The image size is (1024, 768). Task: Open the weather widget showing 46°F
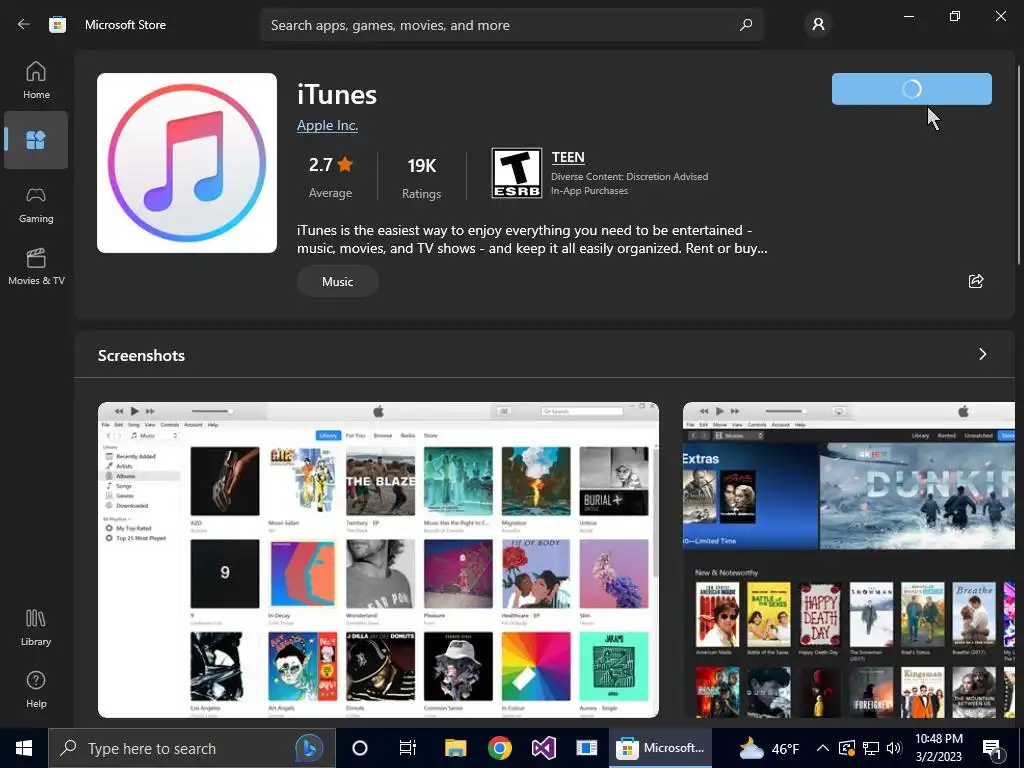tap(769, 748)
